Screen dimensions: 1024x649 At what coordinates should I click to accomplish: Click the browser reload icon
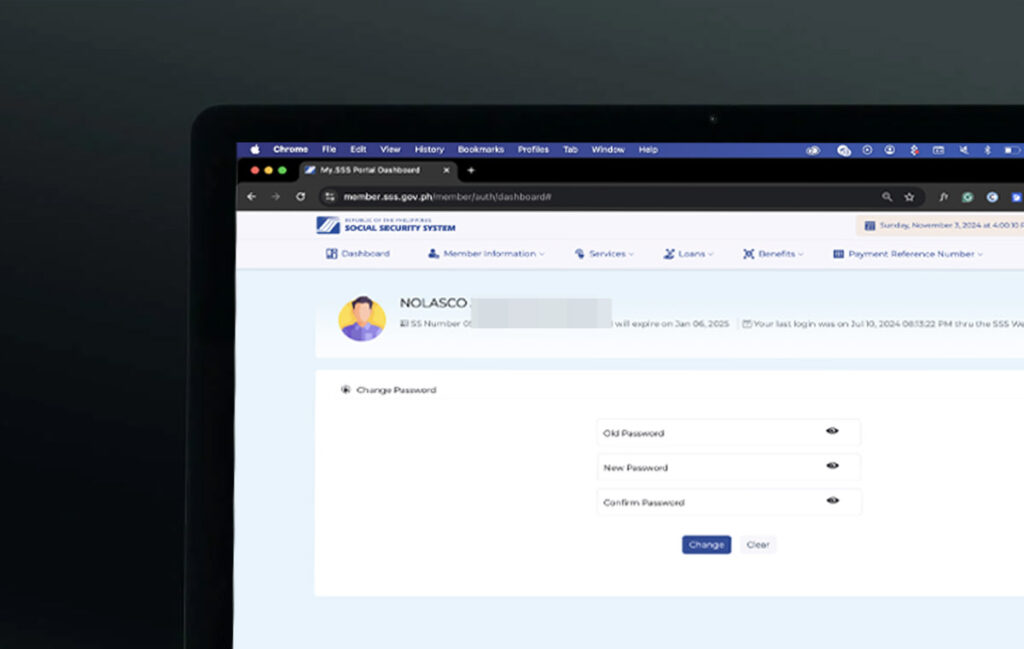point(300,197)
